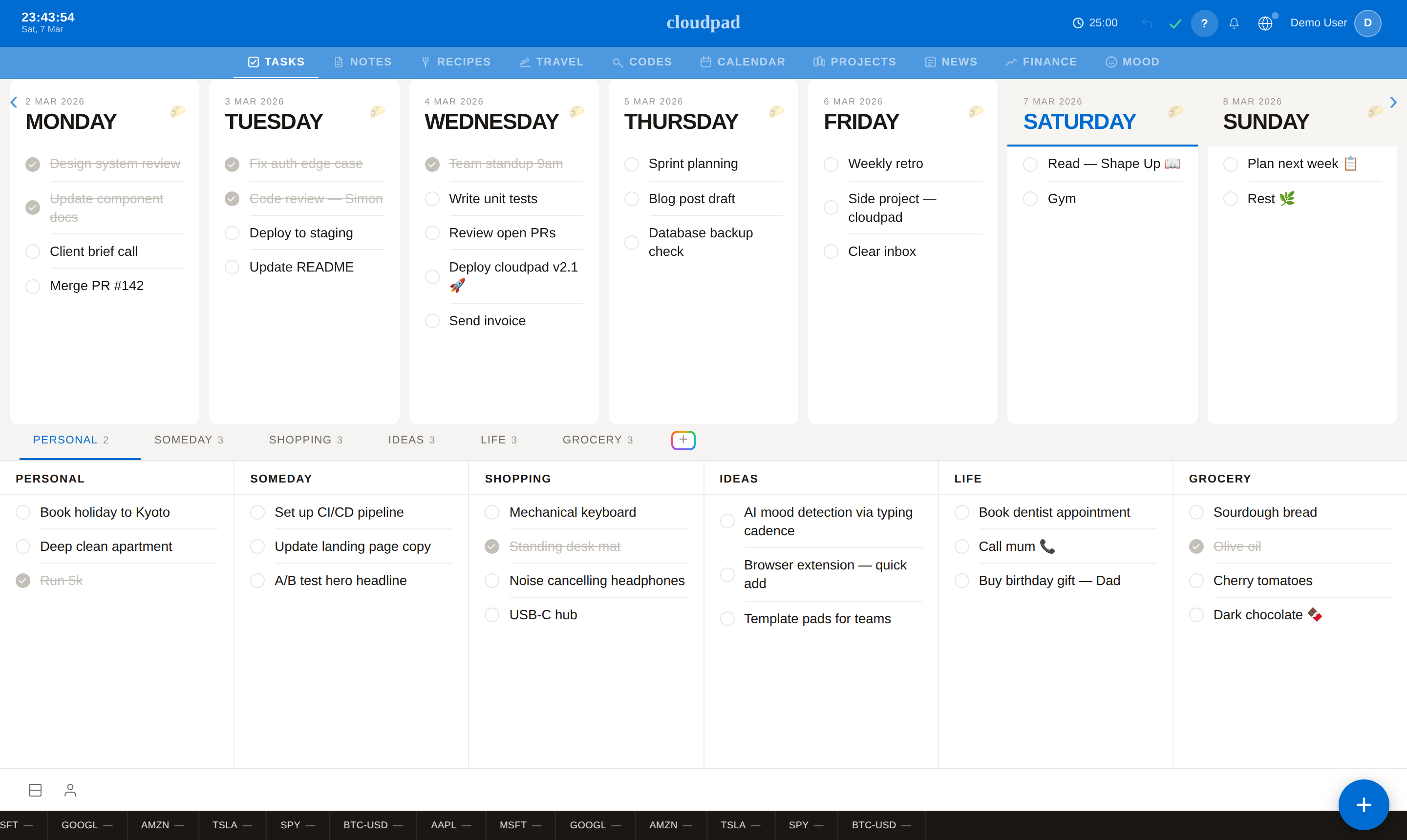Click the person icon in bottom bar
The width and height of the screenshot is (1407, 840).
coord(70,790)
